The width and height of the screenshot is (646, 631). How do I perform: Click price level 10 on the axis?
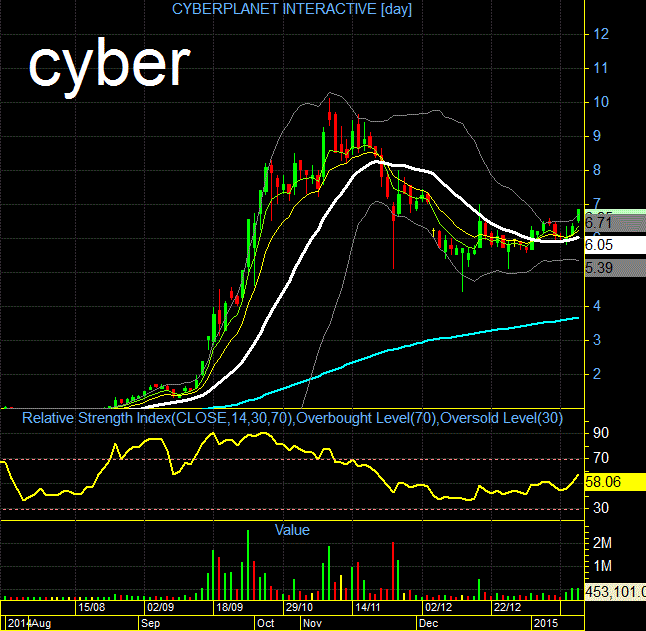(x=601, y=102)
